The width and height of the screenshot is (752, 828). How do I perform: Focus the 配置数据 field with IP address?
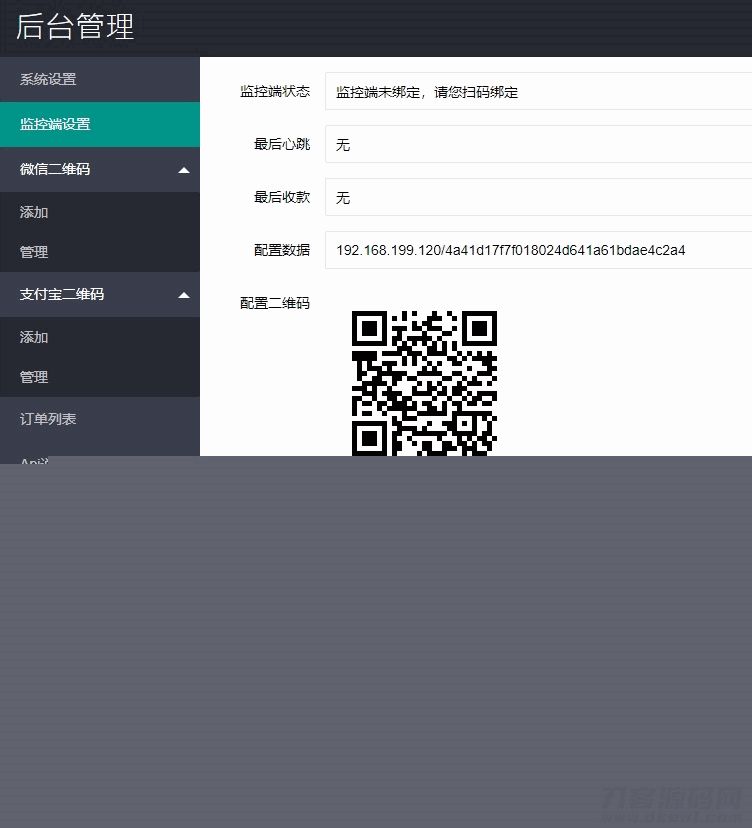[538, 250]
